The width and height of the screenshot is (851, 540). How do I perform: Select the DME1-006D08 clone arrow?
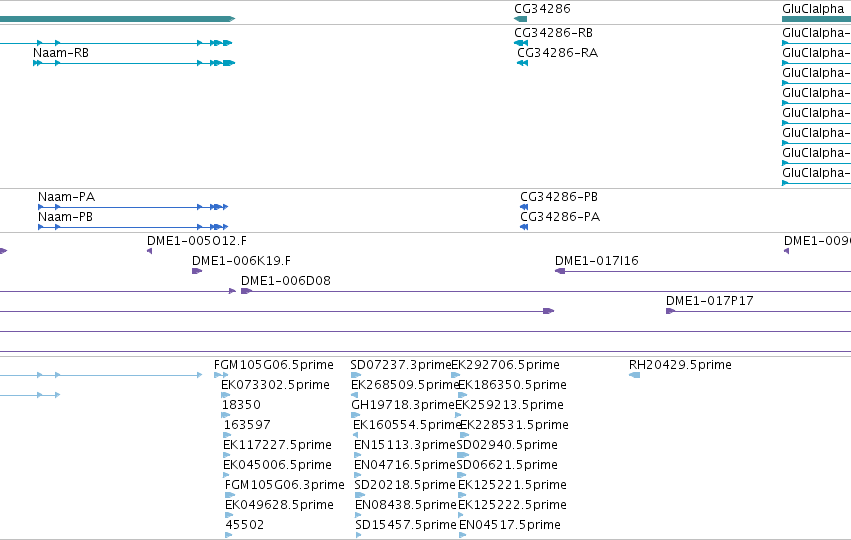click(247, 291)
